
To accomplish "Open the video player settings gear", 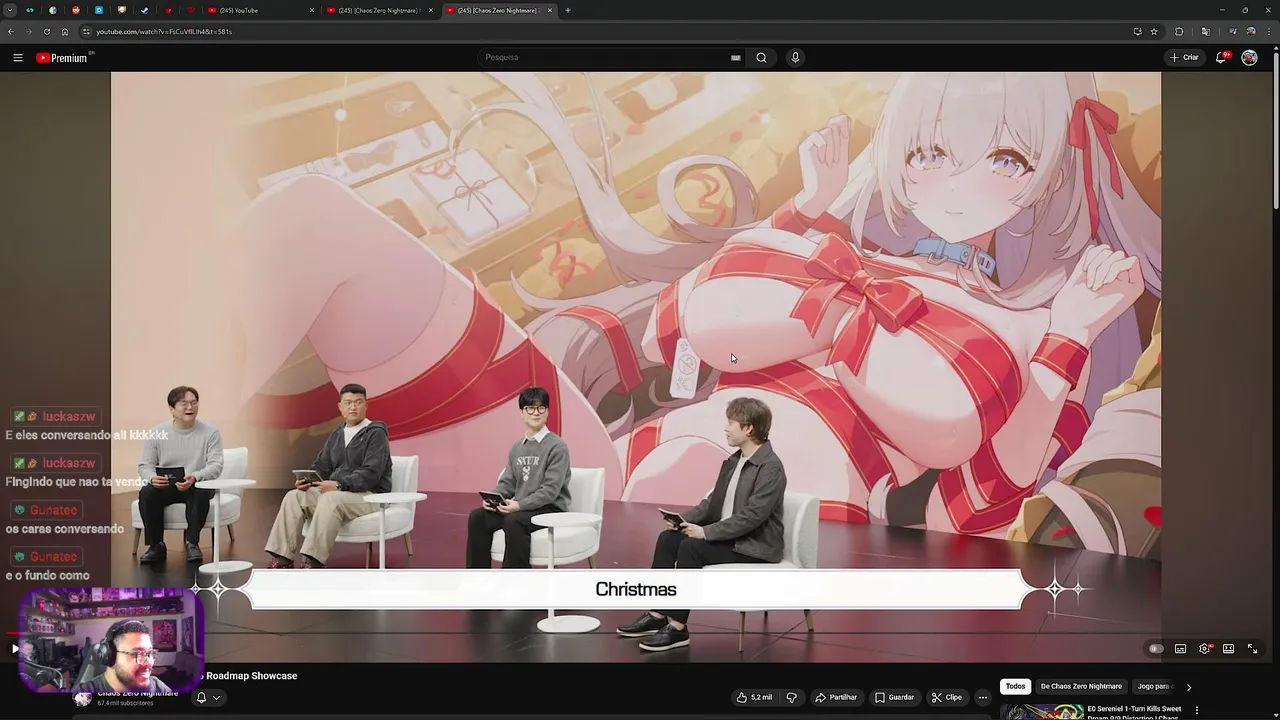I will (1204, 649).
